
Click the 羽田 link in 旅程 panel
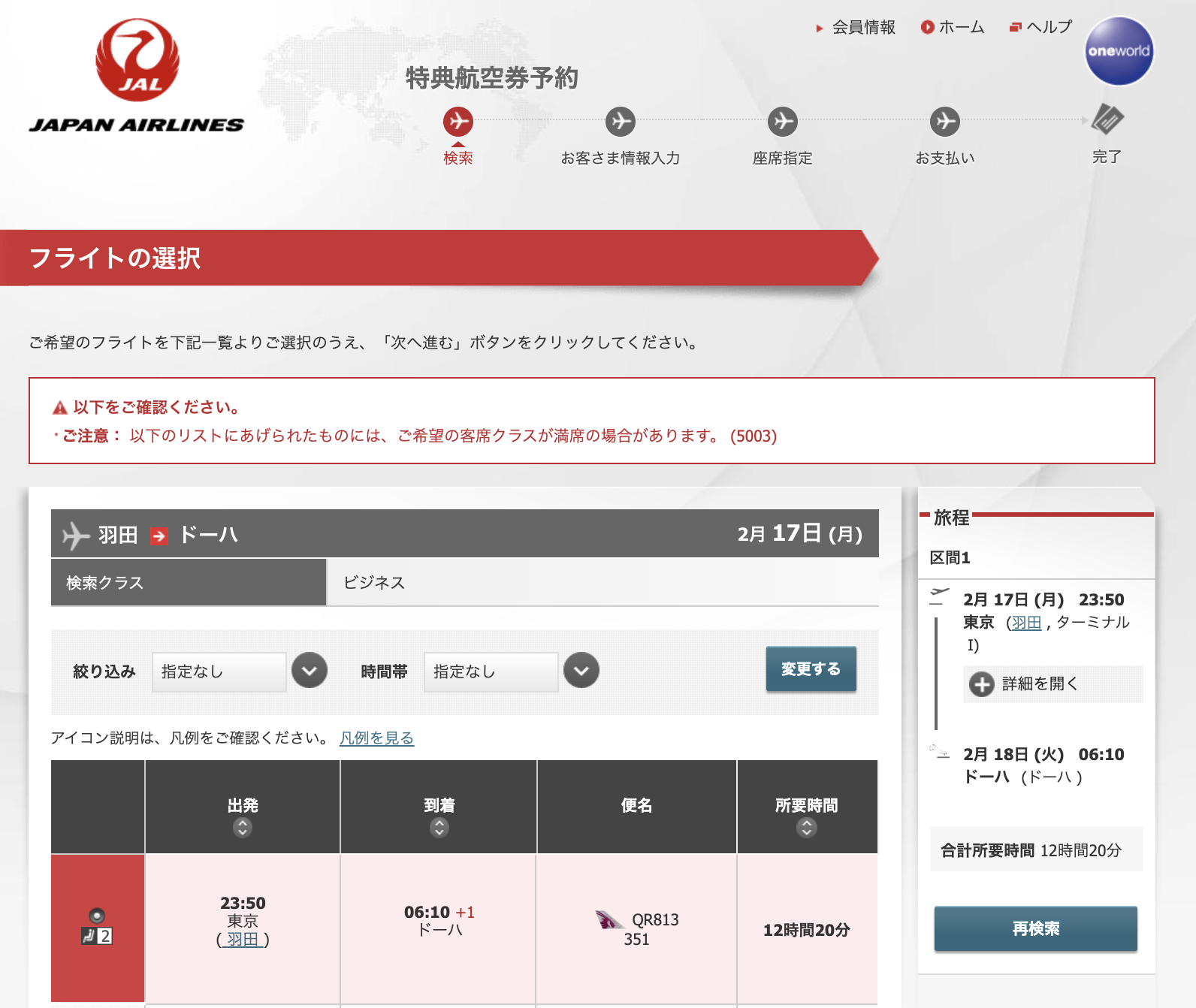1026,623
